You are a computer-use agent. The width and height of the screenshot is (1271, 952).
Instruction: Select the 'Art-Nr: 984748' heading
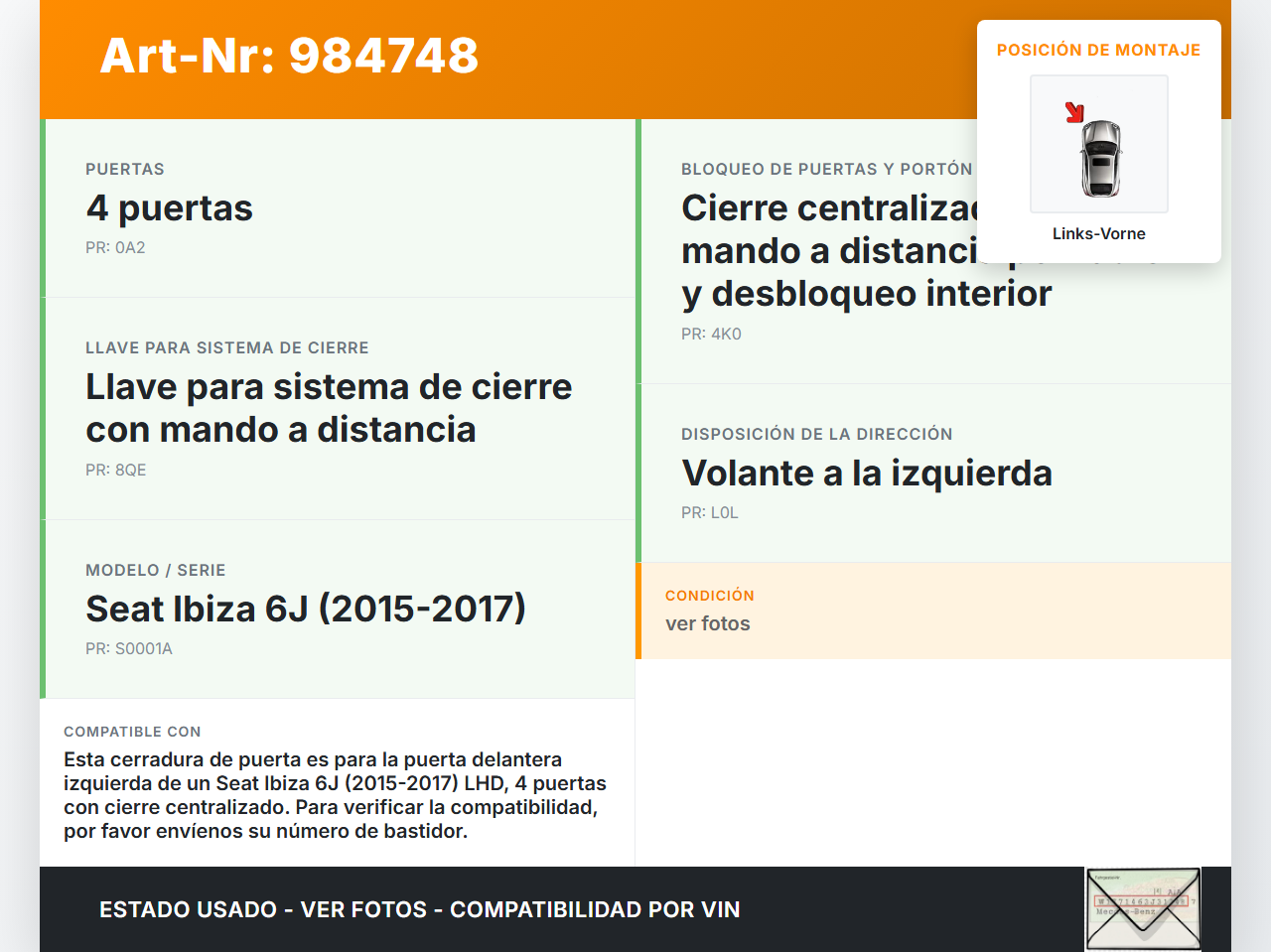(289, 56)
